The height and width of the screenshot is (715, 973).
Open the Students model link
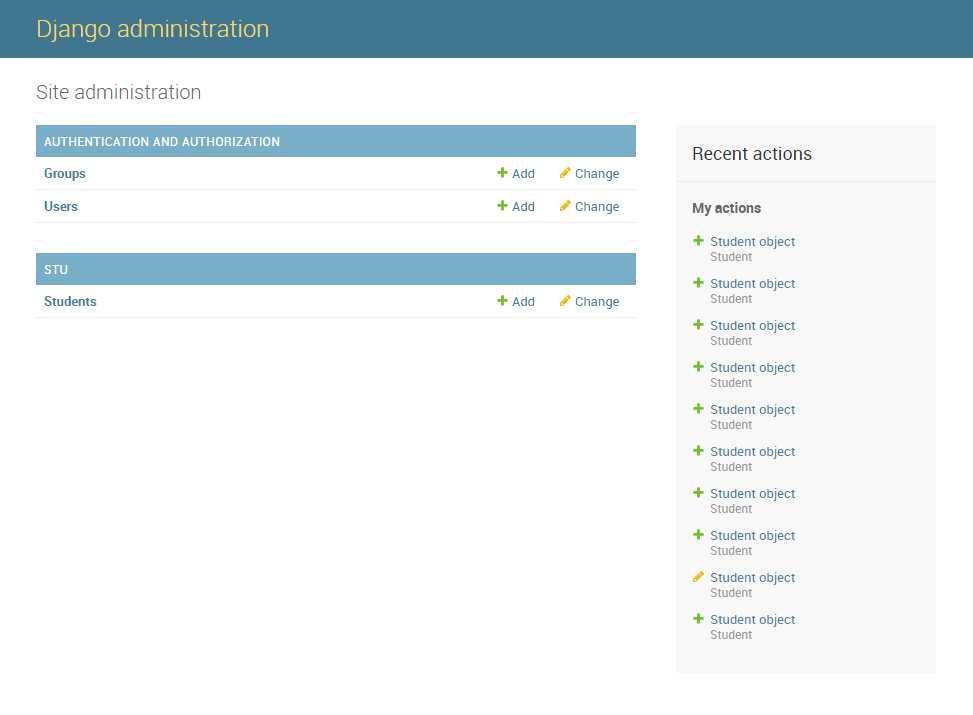click(70, 301)
